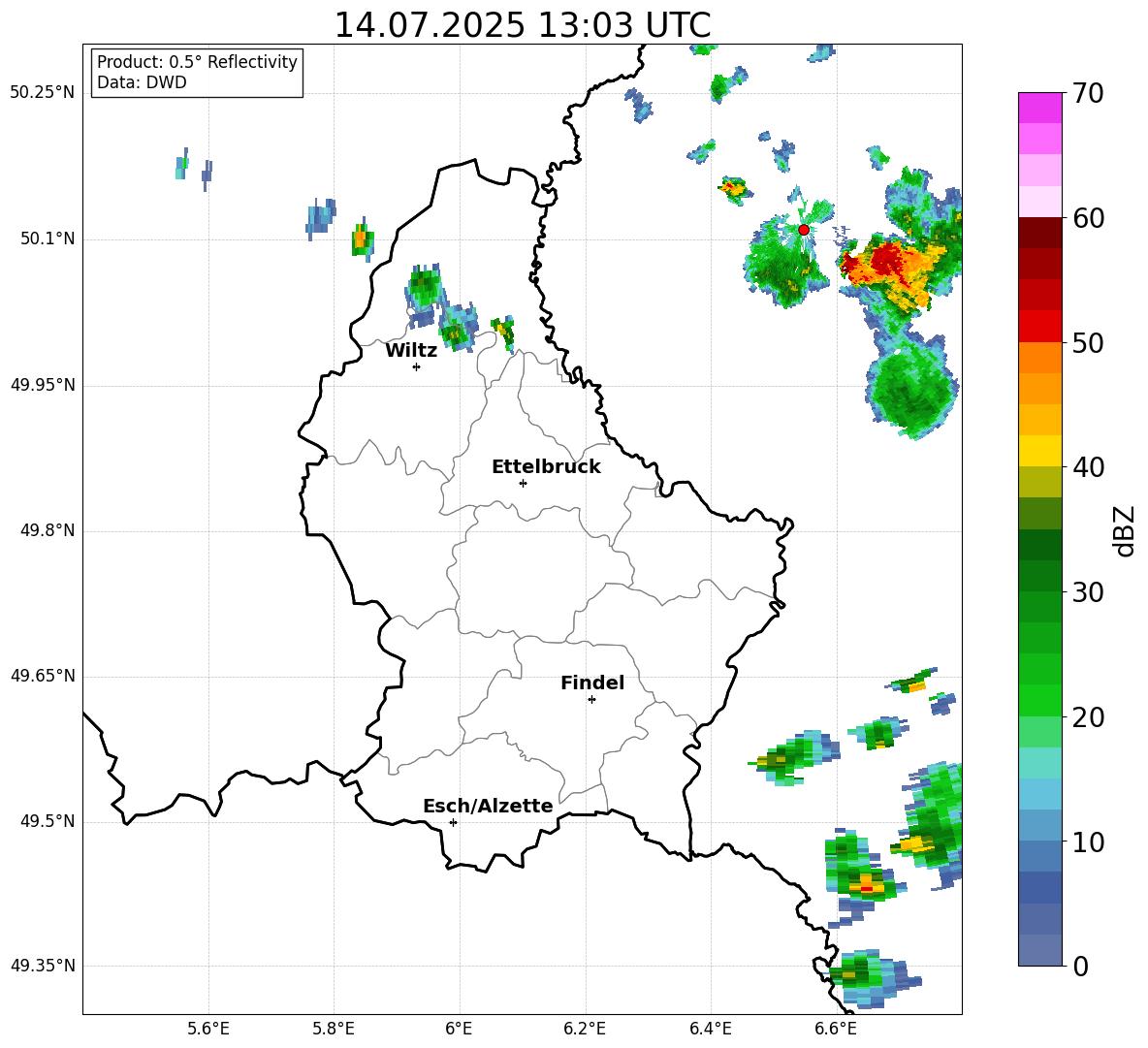
Task: Click colorbar tick label '20'
Action: click(x=1087, y=716)
